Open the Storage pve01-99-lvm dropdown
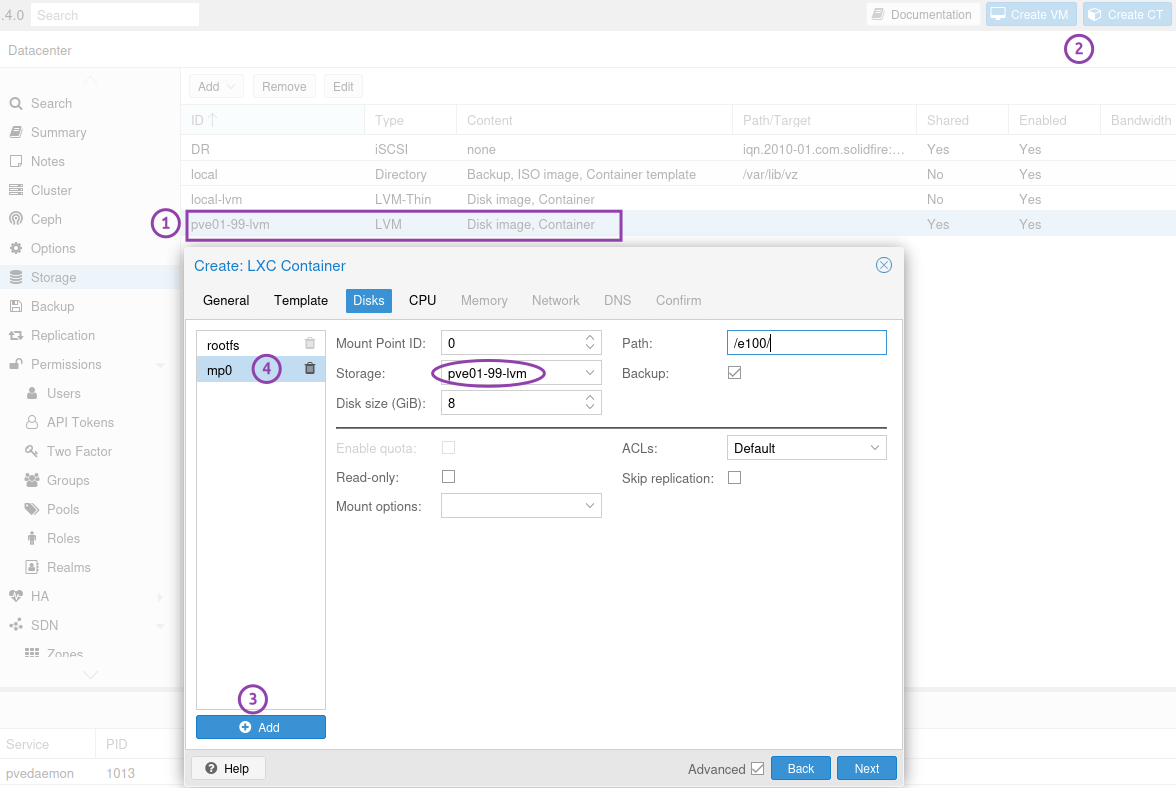1176x788 pixels. [x=590, y=373]
